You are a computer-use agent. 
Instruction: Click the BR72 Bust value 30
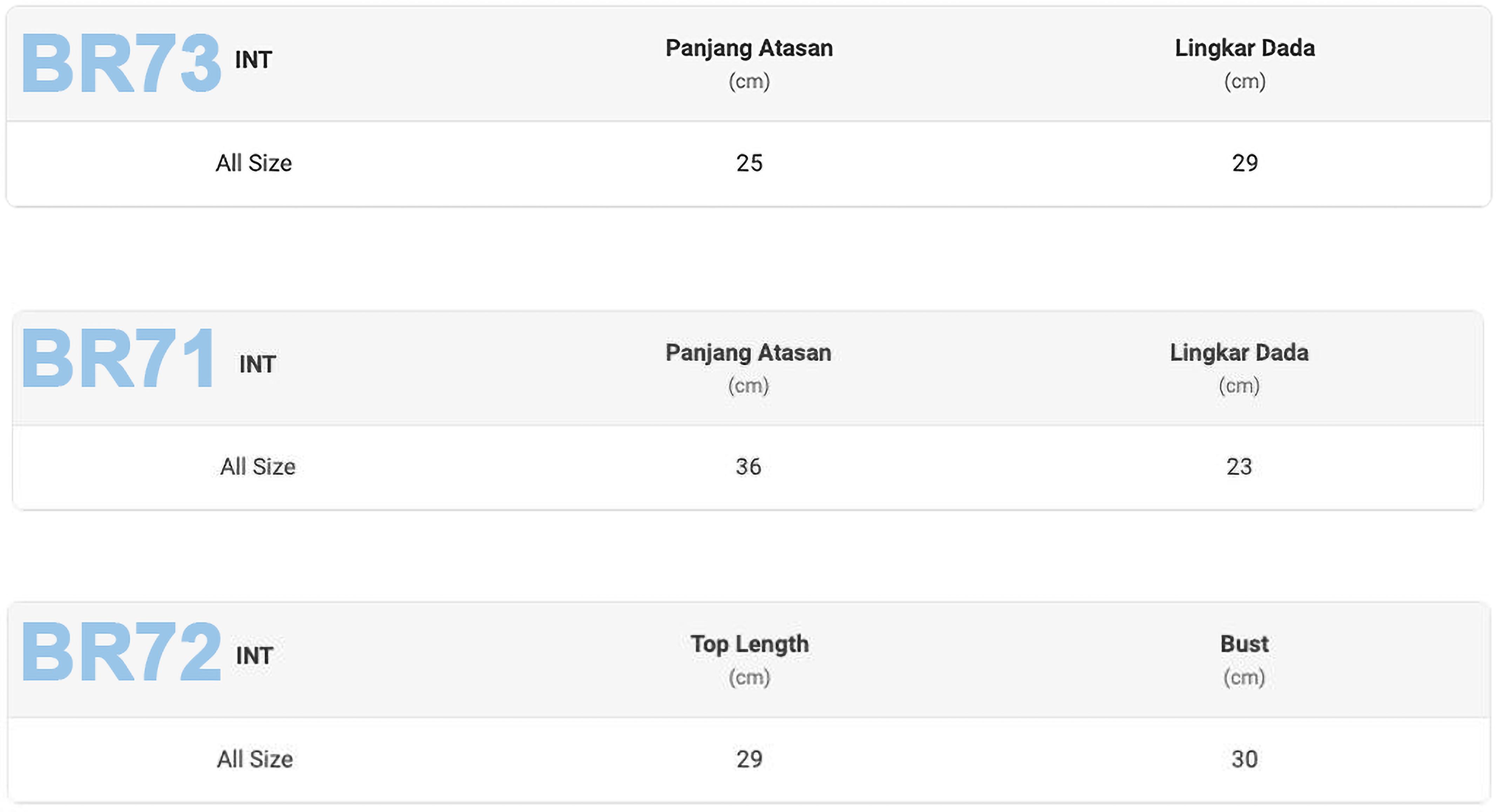[x=1244, y=759]
